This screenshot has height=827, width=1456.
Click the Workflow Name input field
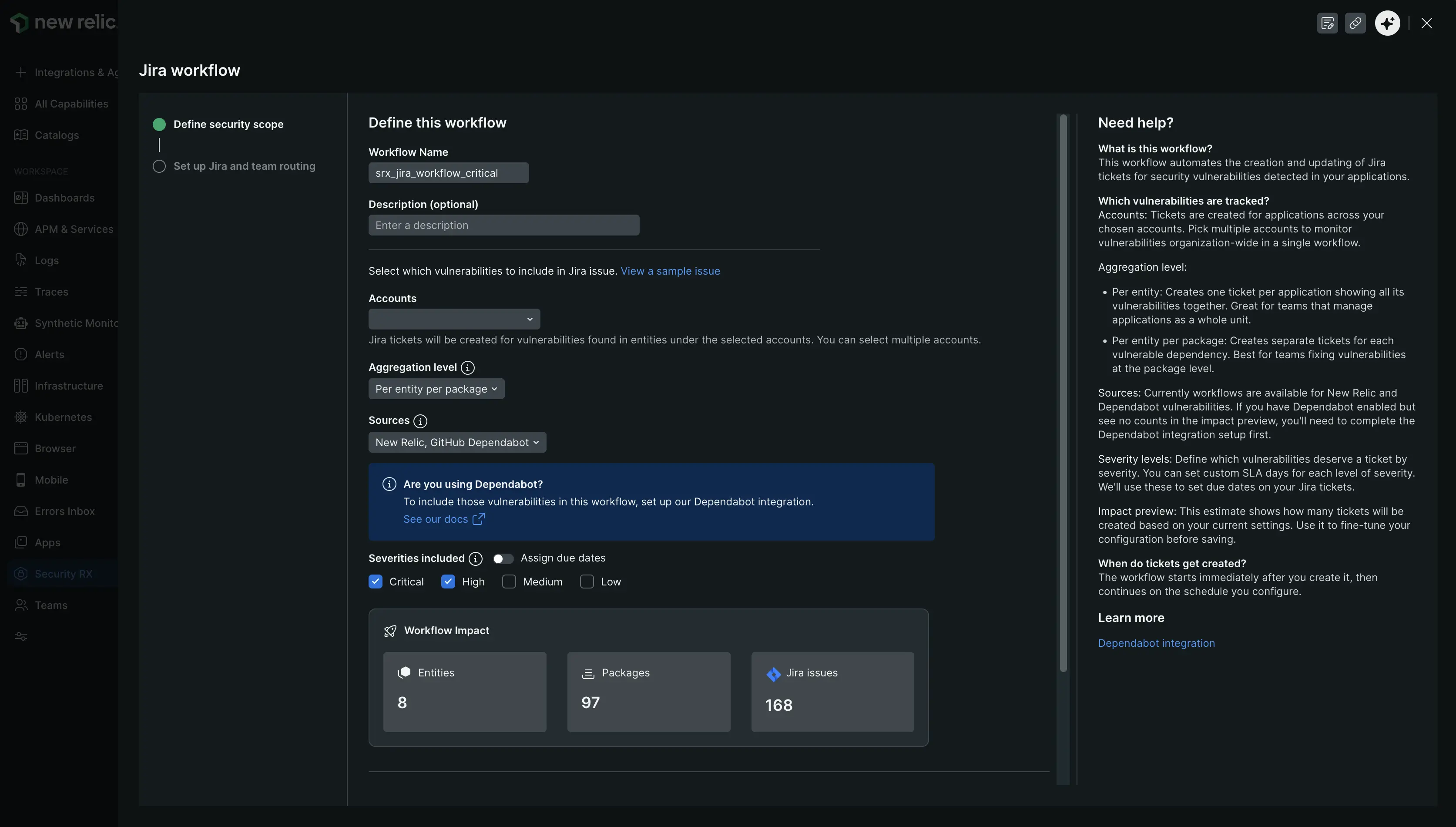click(449, 173)
